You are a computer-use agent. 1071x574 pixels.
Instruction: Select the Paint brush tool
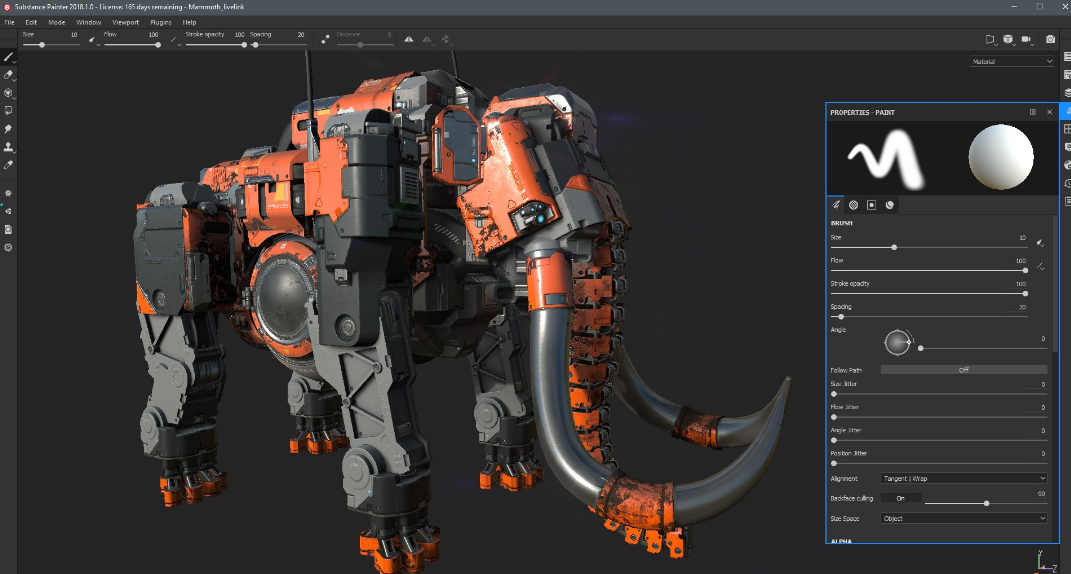8,57
